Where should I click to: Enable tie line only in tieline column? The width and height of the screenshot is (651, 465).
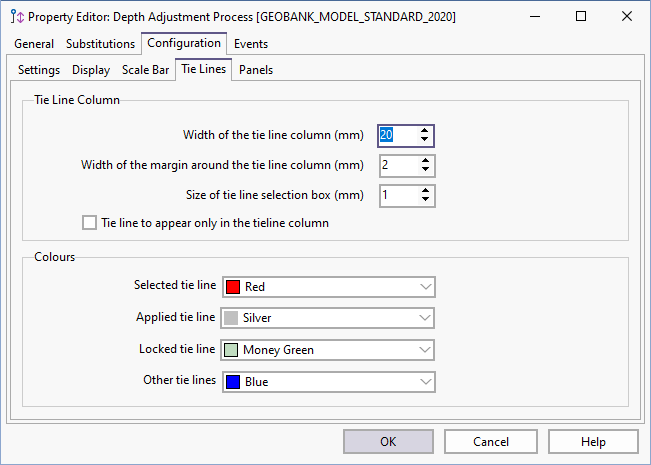click(90, 223)
